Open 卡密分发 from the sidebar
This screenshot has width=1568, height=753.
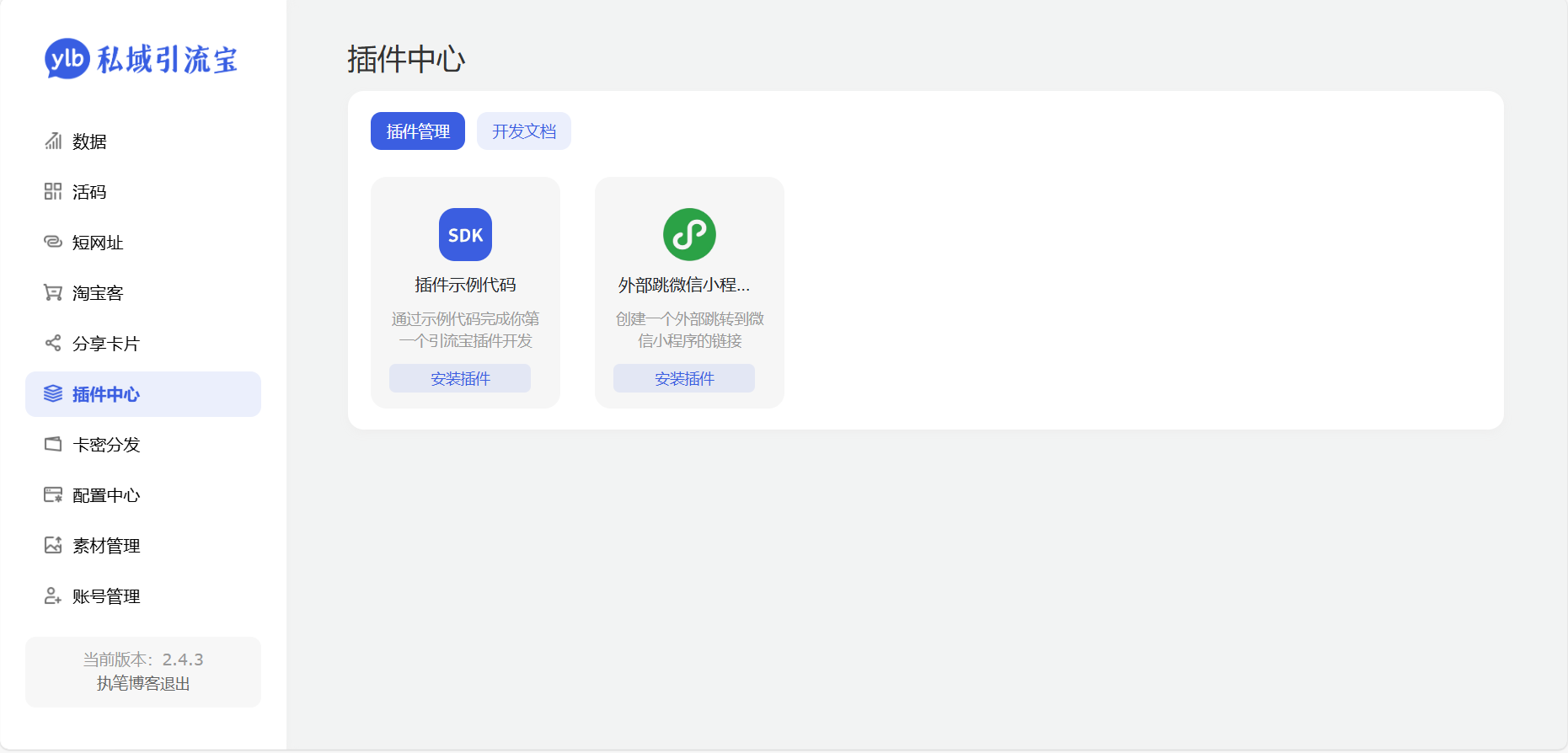pyautogui.click(x=143, y=445)
